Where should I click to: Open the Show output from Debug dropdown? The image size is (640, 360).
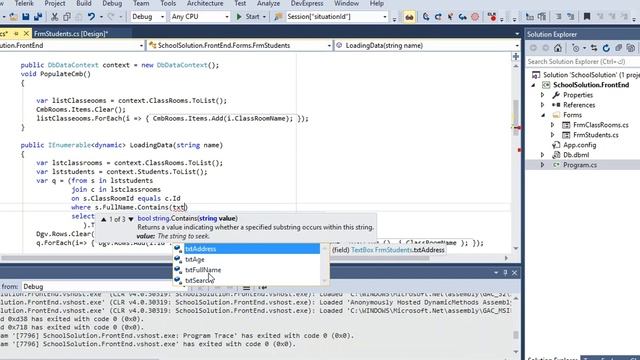click(x=103, y=287)
